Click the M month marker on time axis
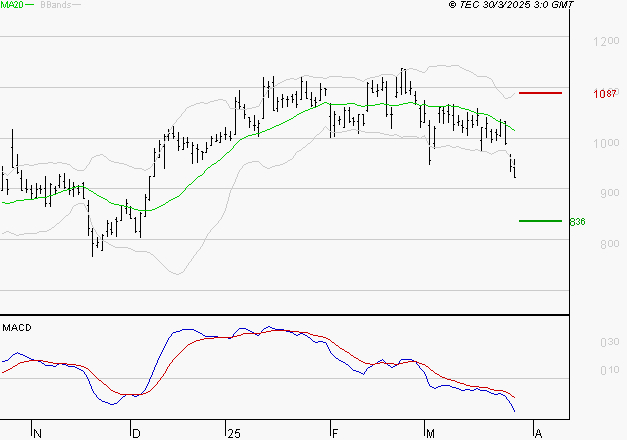This screenshot has width=627, height=440. click(x=430, y=434)
